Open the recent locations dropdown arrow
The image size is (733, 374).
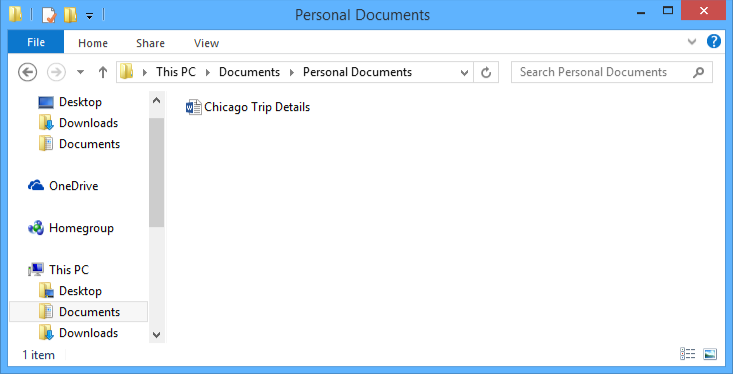pos(80,72)
